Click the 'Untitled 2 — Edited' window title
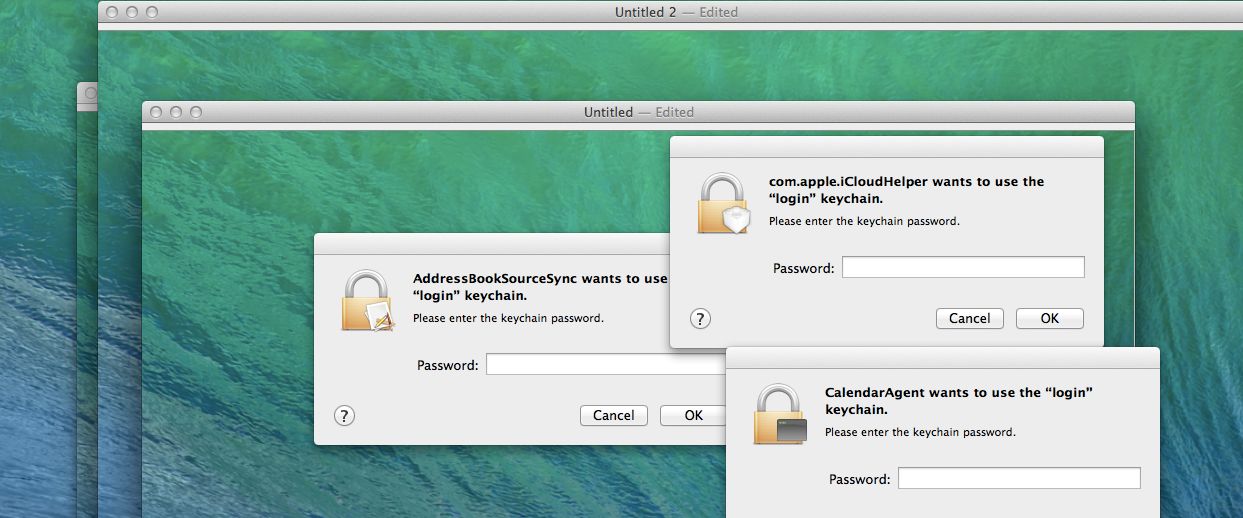Image resolution: width=1243 pixels, height=518 pixels. pyautogui.click(x=676, y=12)
